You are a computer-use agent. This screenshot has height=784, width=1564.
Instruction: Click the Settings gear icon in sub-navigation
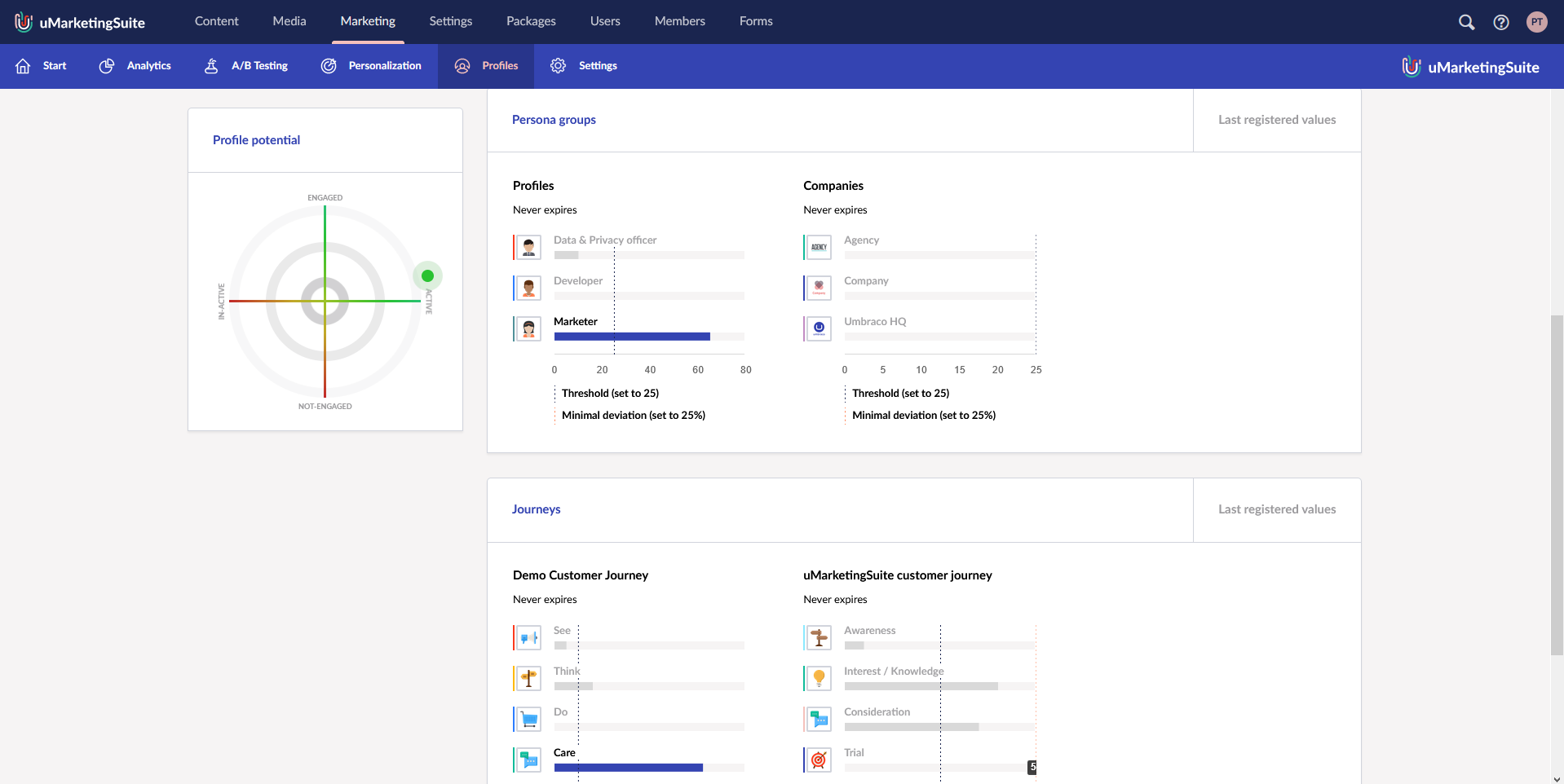point(559,66)
